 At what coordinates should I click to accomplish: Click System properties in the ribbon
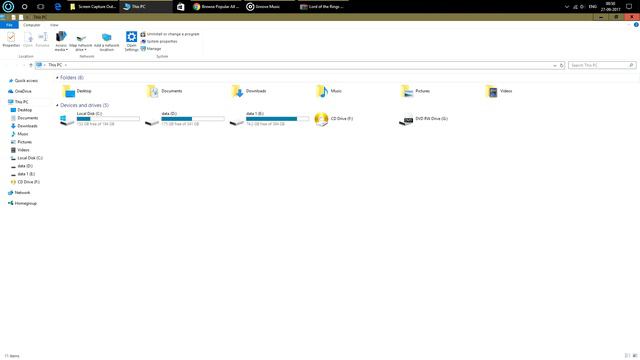pos(159,41)
